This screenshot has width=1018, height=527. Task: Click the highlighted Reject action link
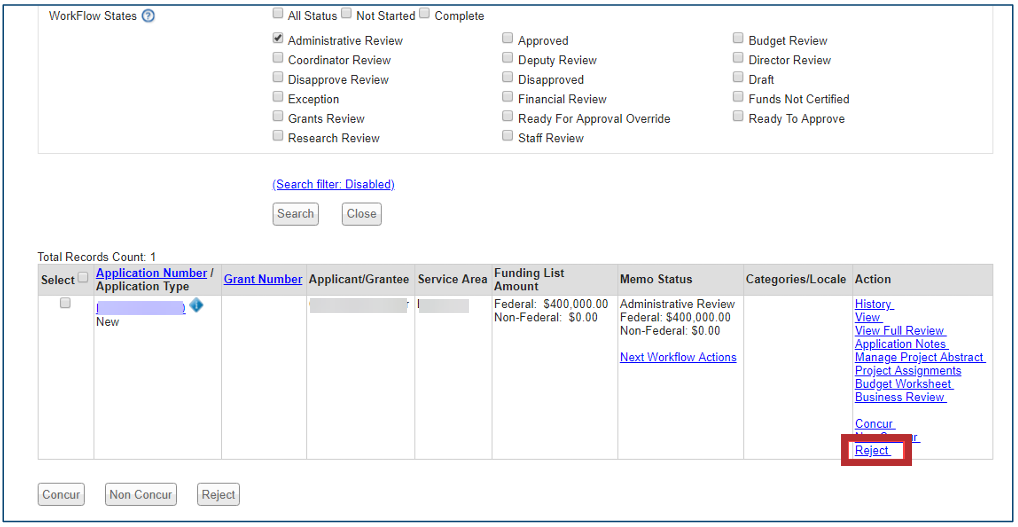click(x=872, y=451)
